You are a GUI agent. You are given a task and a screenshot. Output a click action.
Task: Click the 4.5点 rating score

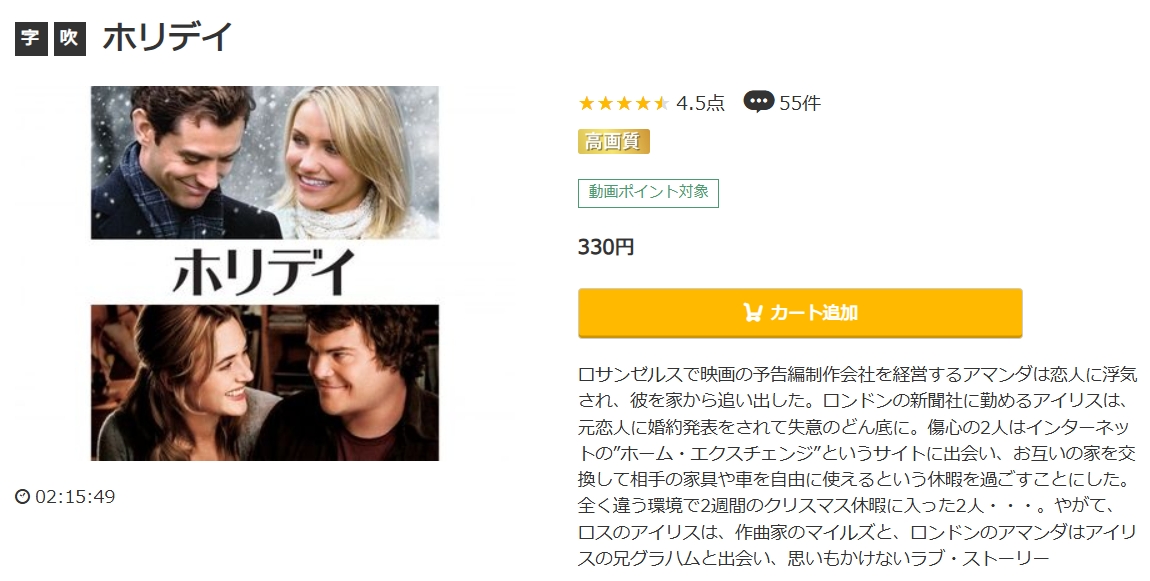pos(700,103)
